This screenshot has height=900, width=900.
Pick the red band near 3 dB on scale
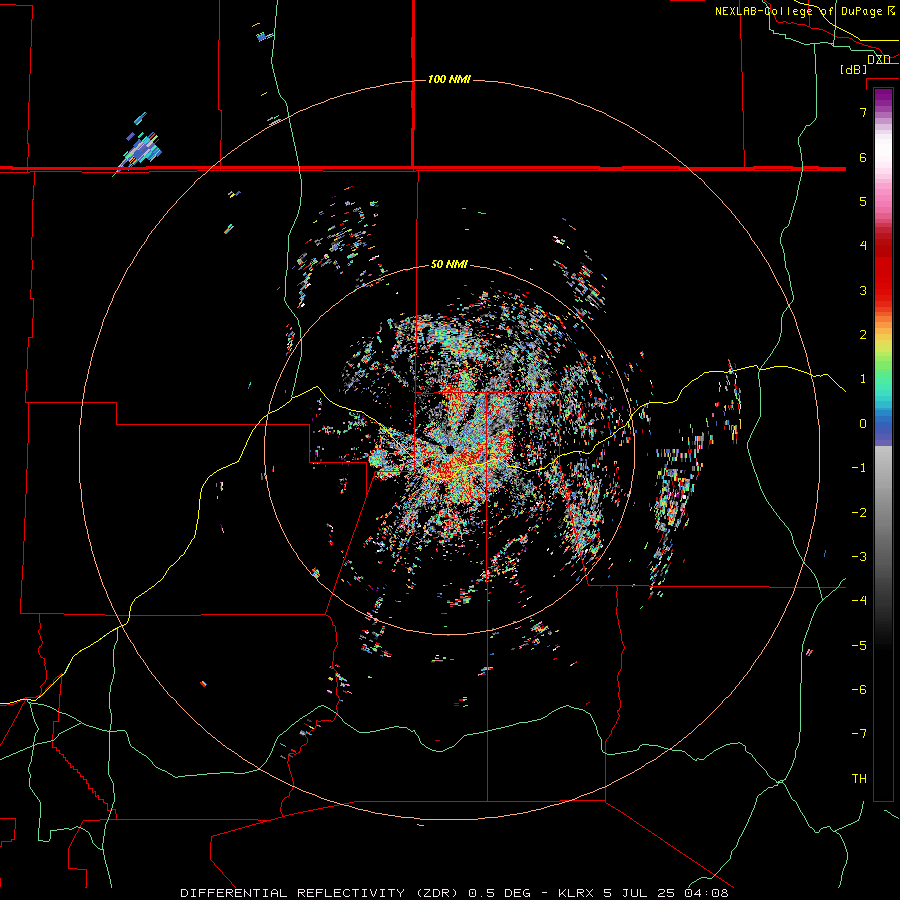coord(883,290)
